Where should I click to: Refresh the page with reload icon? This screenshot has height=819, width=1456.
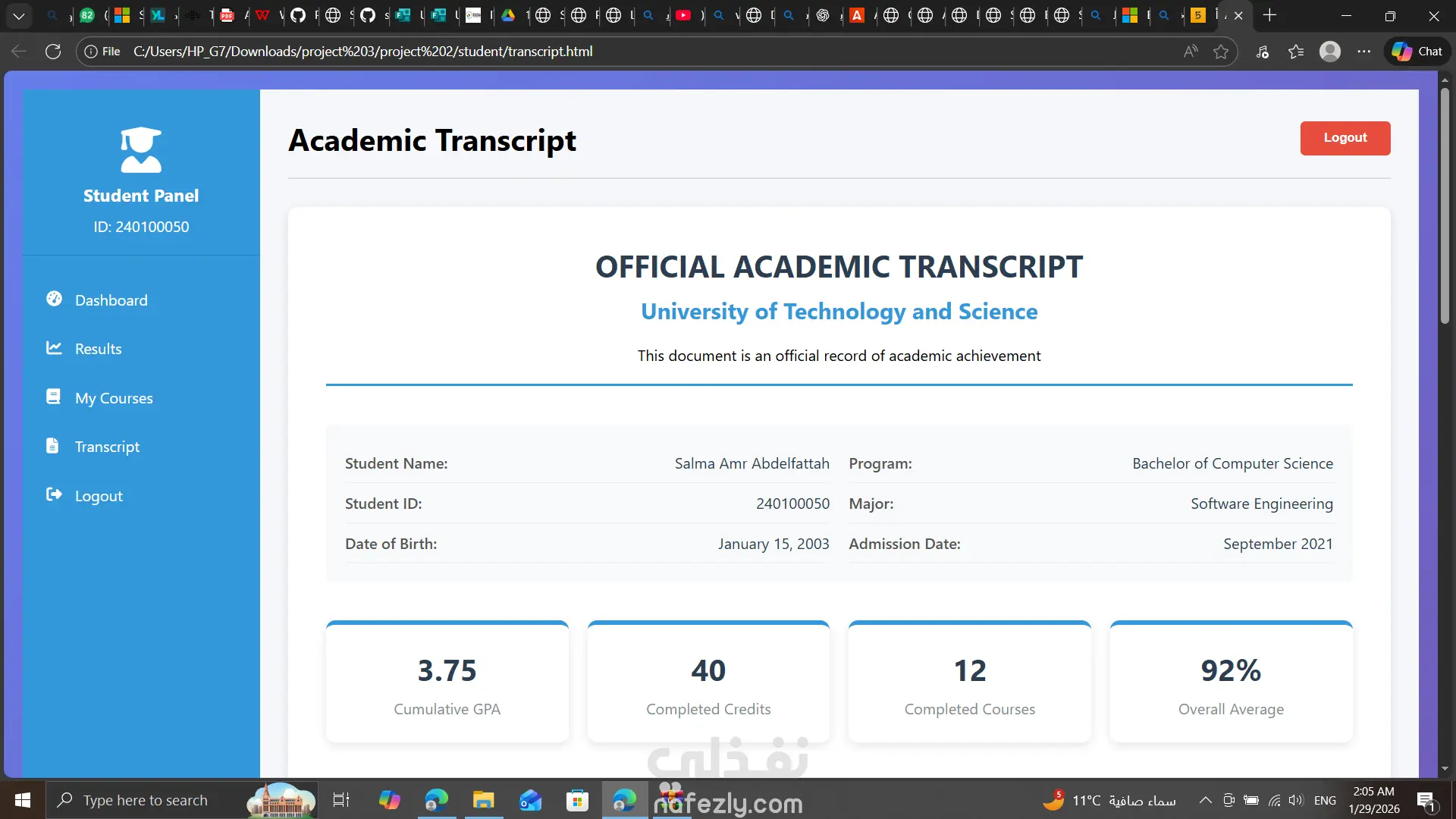pos(53,52)
